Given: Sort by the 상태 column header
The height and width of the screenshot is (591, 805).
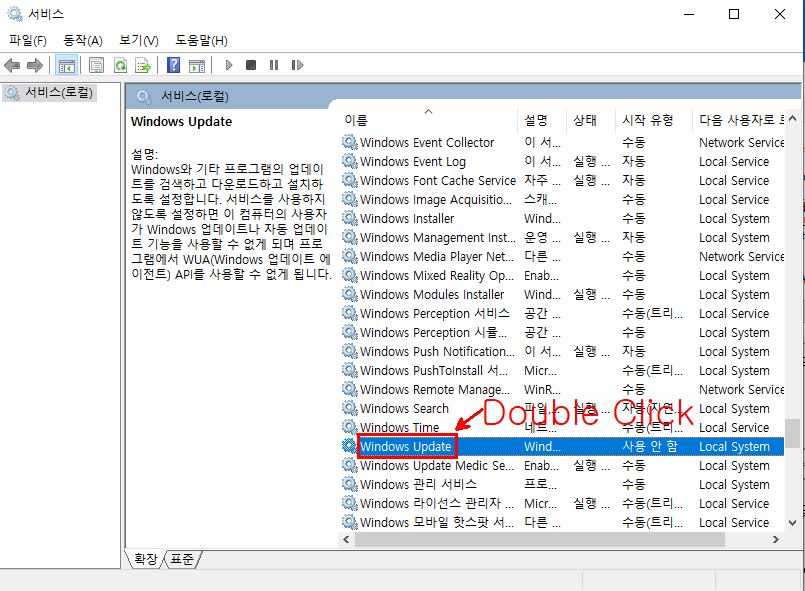Looking at the screenshot, I should tap(591, 120).
